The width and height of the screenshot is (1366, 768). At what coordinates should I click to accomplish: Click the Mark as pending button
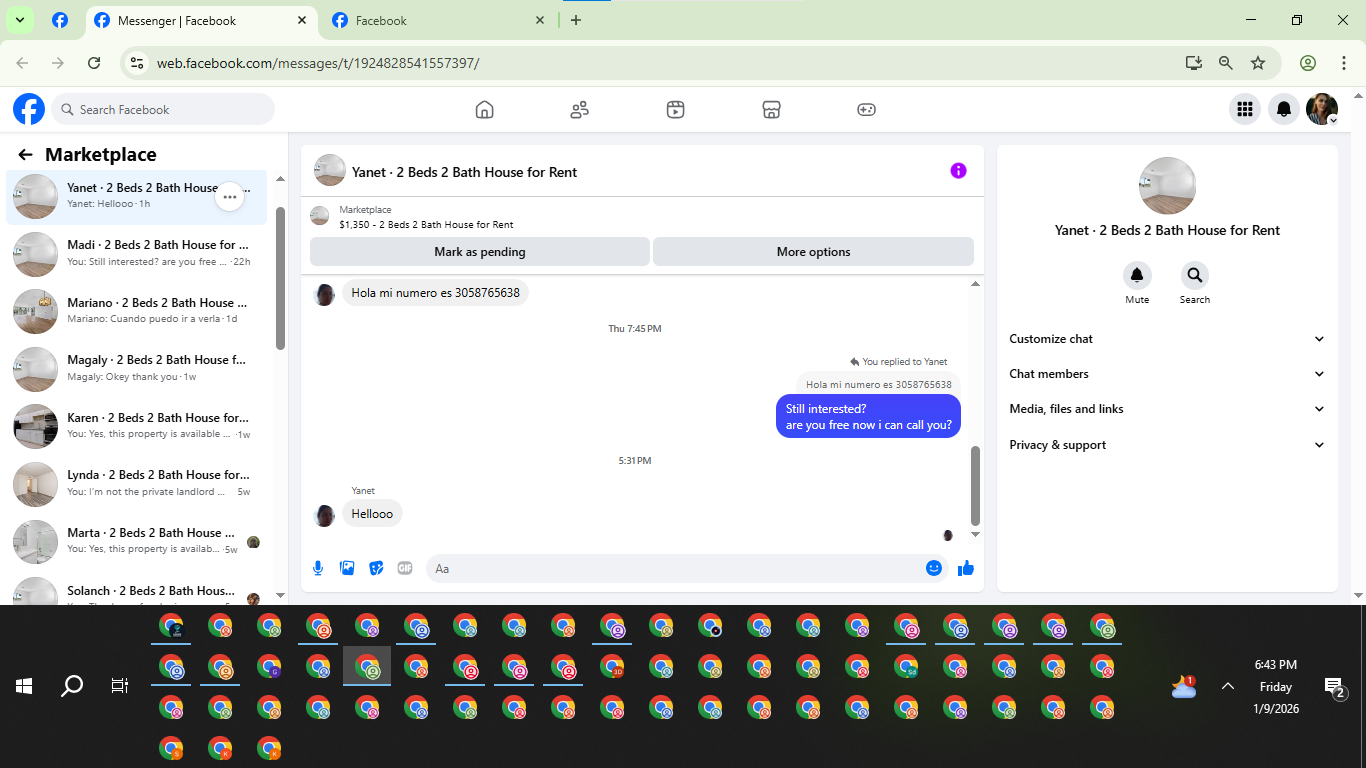pyautogui.click(x=480, y=252)
